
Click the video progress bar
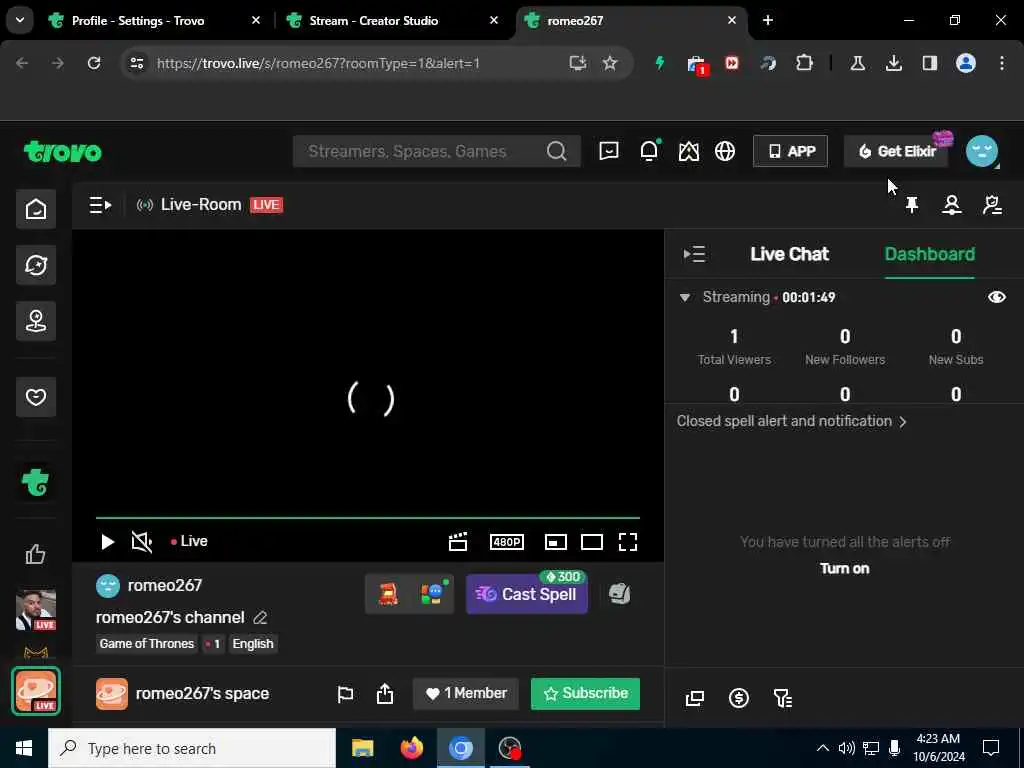[368, 518]
